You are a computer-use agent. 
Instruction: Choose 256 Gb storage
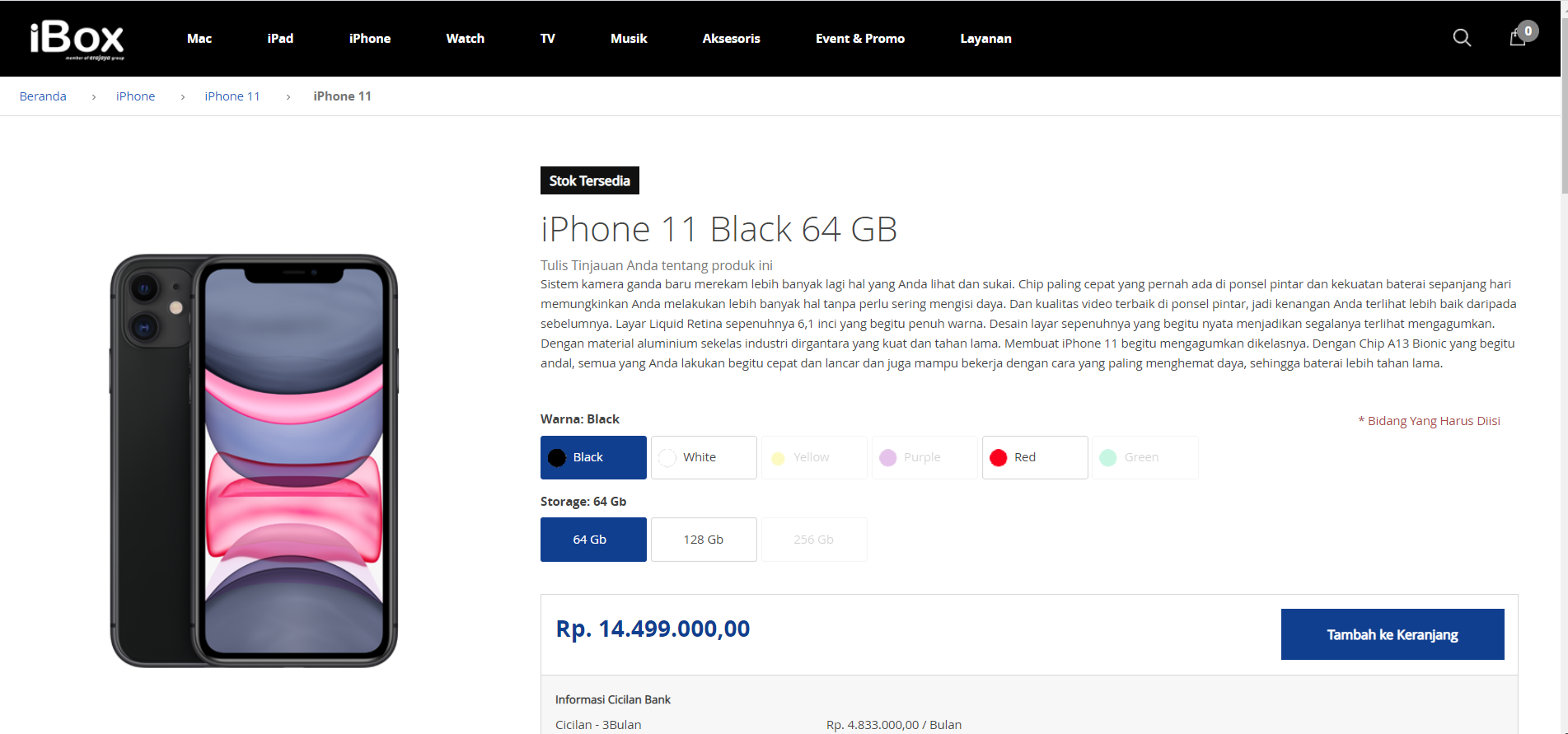[x=814, y=540]
